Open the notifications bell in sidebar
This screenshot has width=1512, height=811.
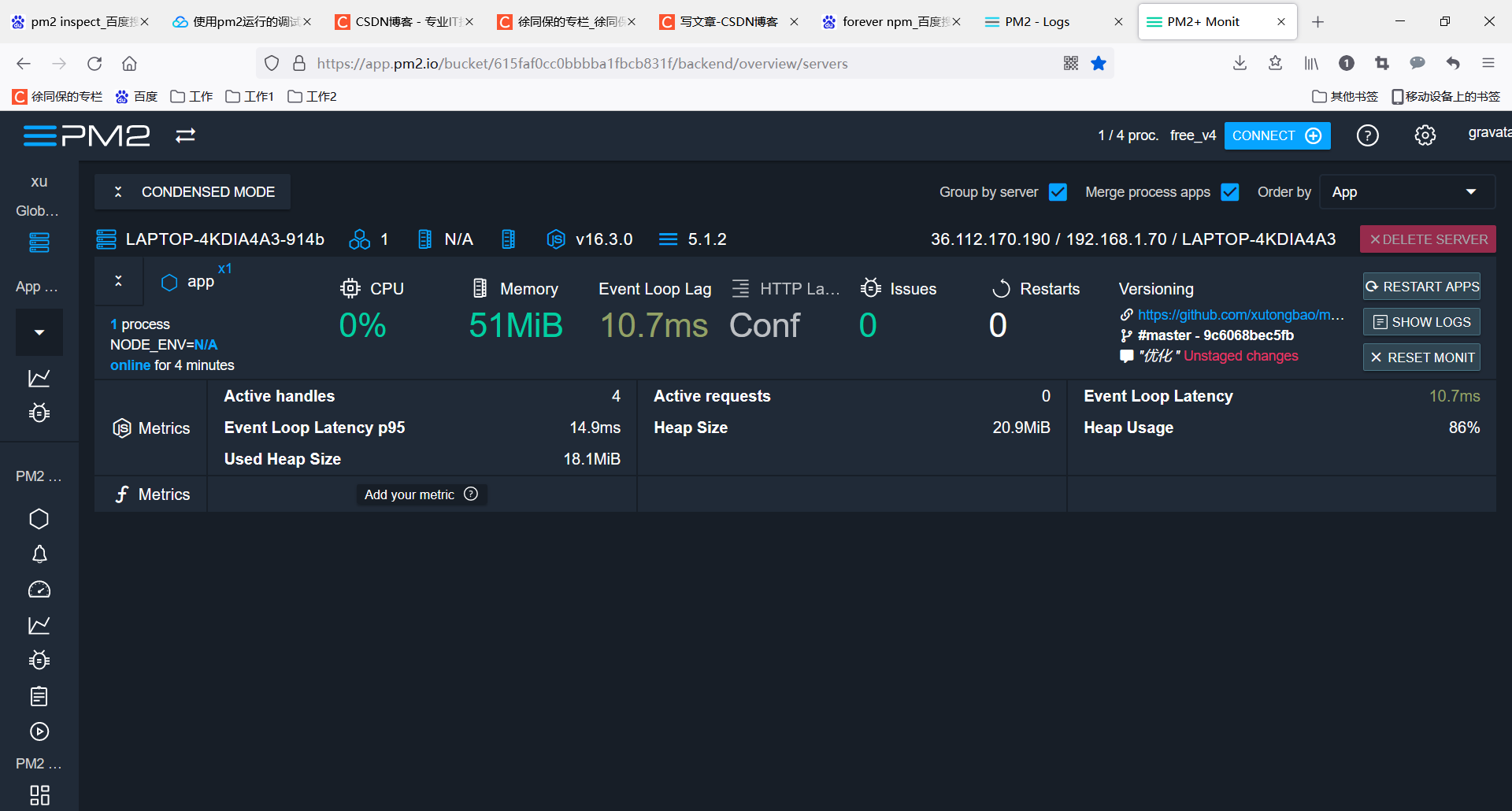[39, 554]
